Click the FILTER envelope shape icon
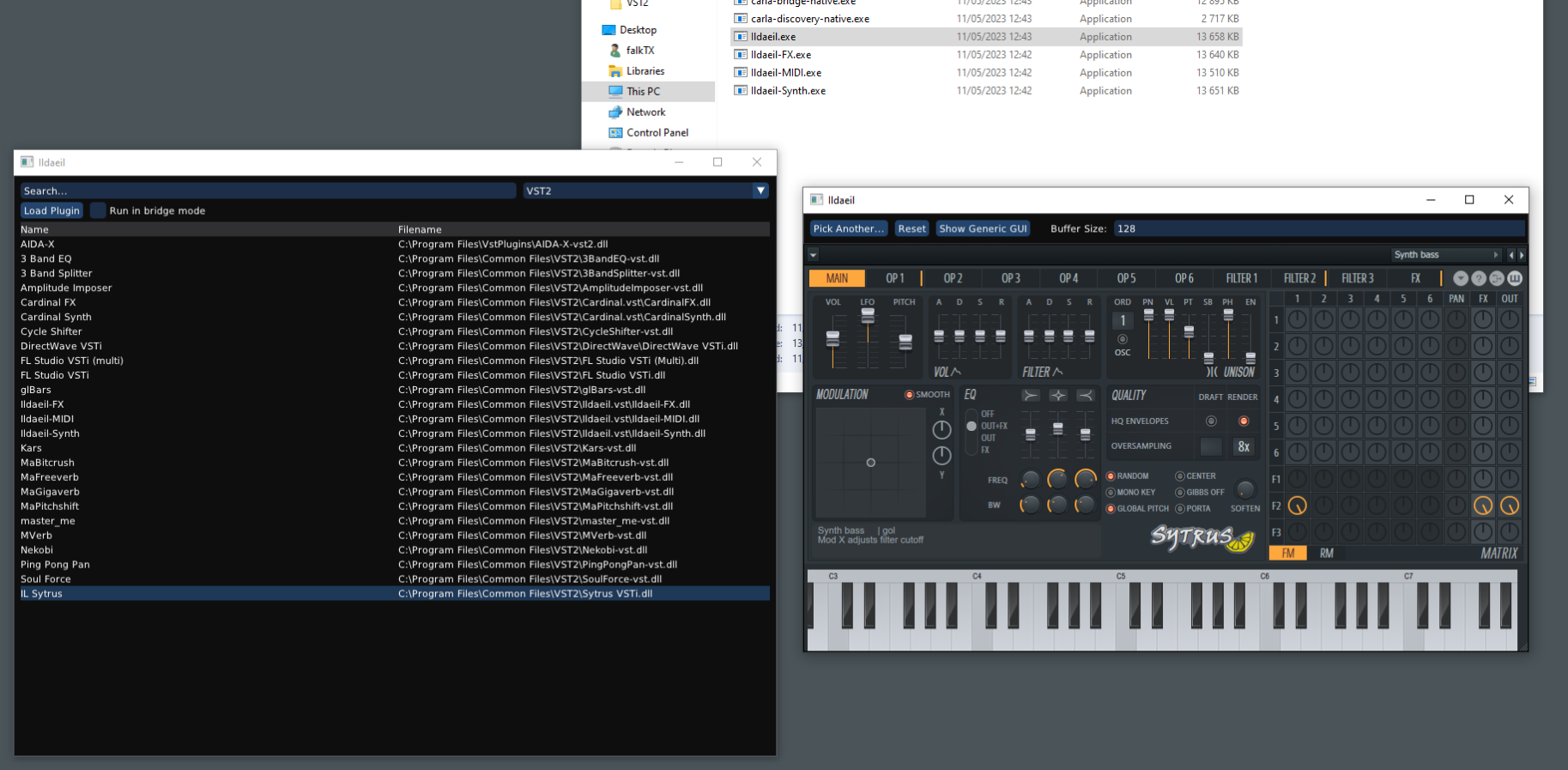 [x=1057, y=372]
